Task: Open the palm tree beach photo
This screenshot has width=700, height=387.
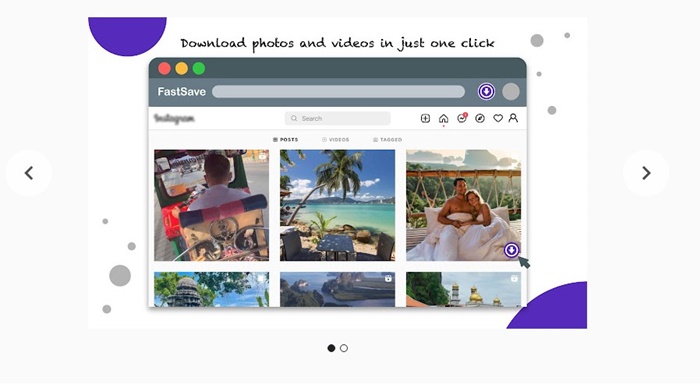Action: click(338, 205)
